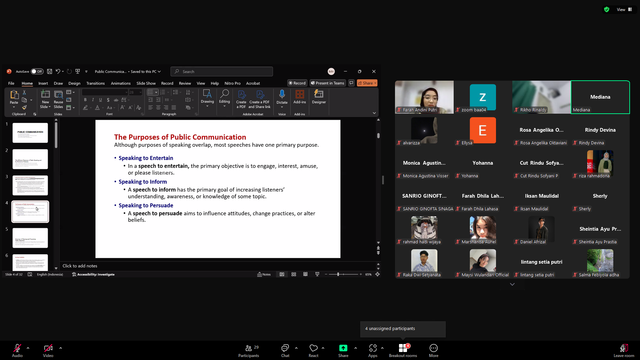Expand video options arrow beside Video
This screenshot has height=360, width=640.
[60, 348]
